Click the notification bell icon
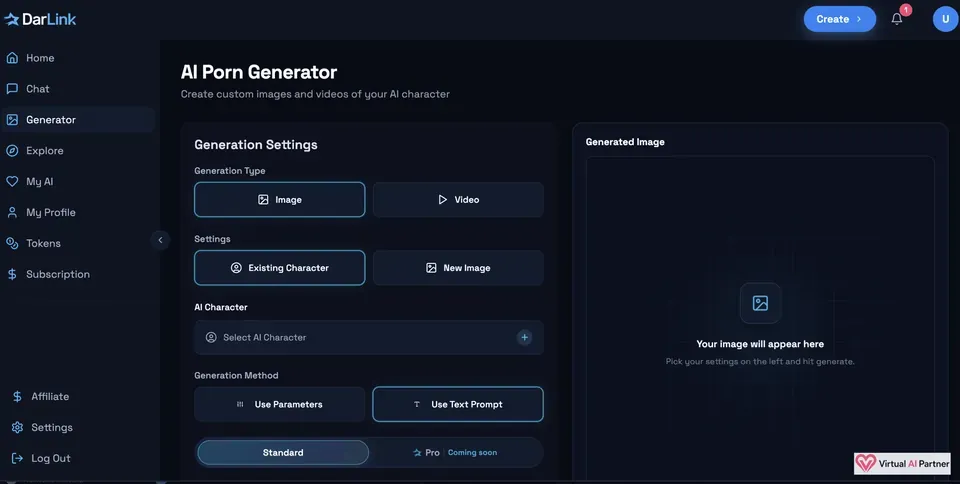 click(897, 19)
